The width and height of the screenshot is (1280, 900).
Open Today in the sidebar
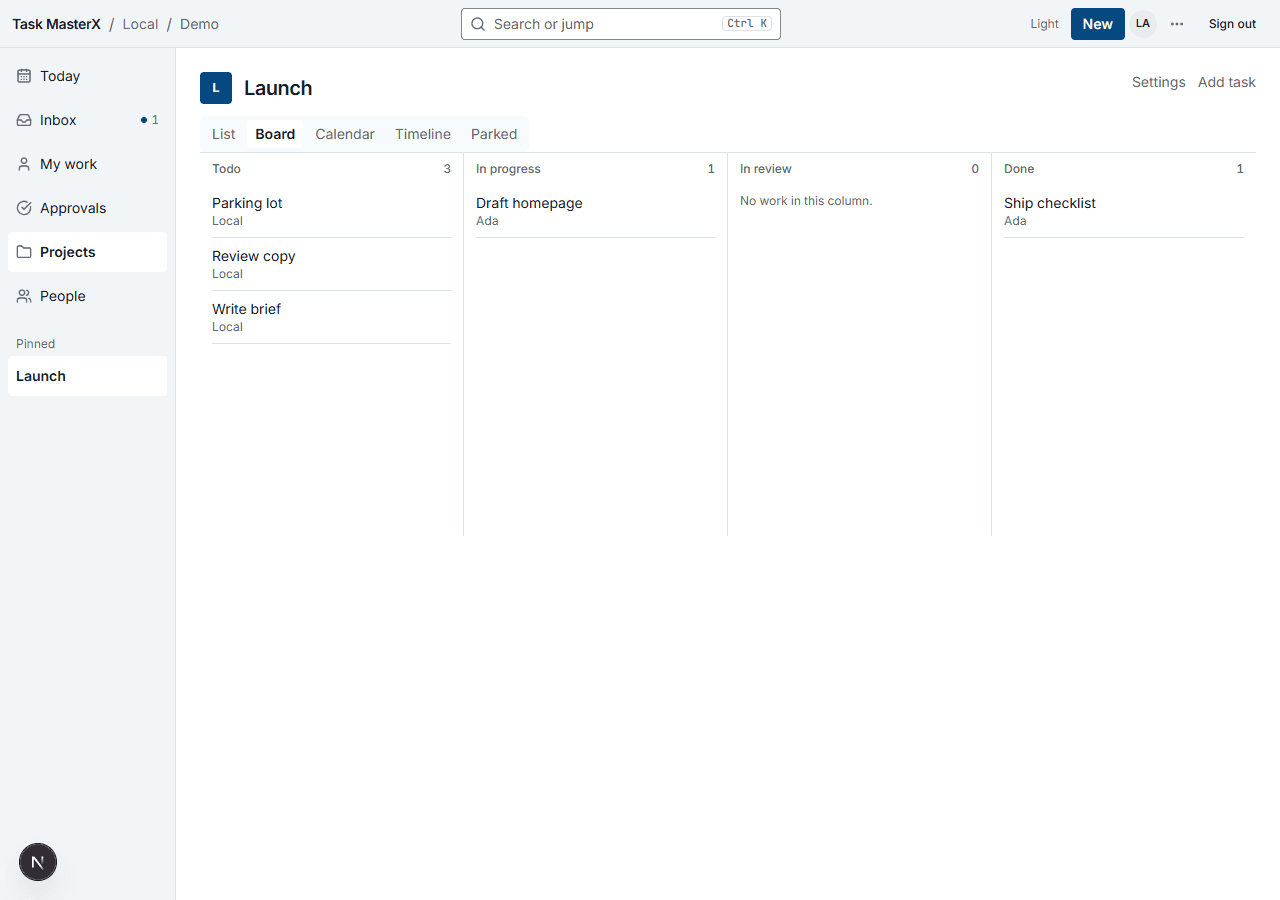tap(88, 76)
